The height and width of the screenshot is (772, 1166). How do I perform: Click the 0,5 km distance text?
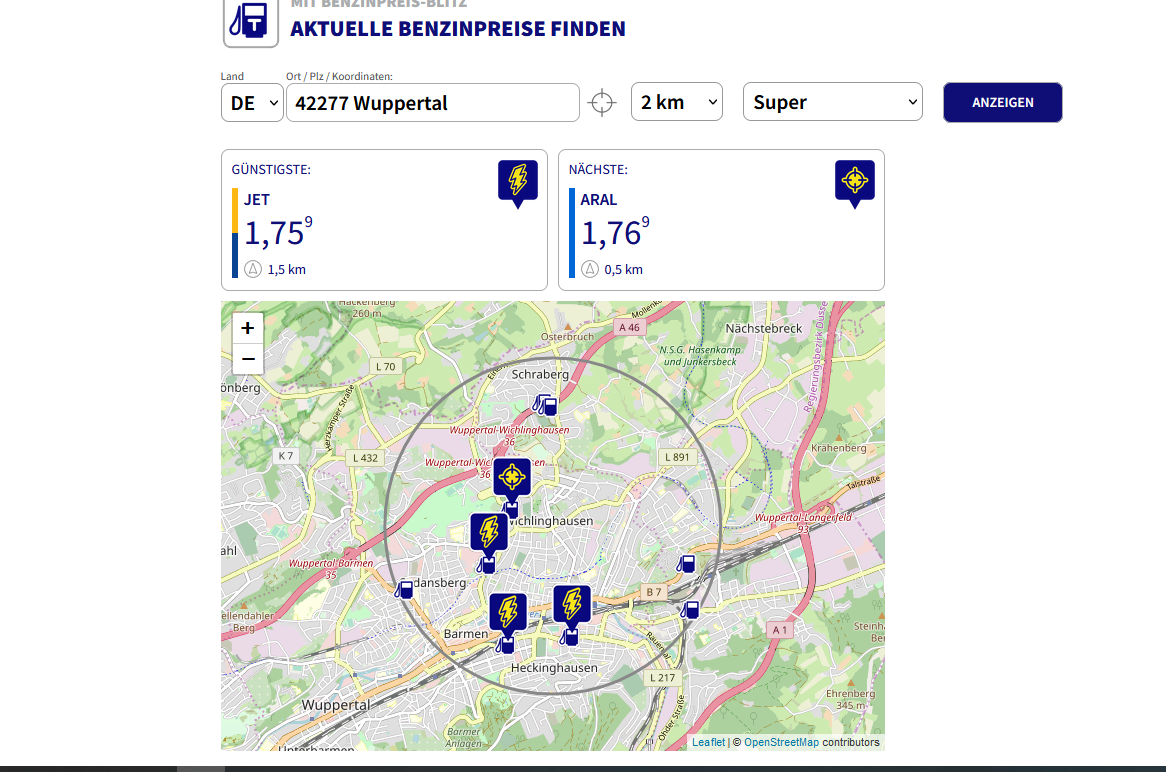[623, 269]
